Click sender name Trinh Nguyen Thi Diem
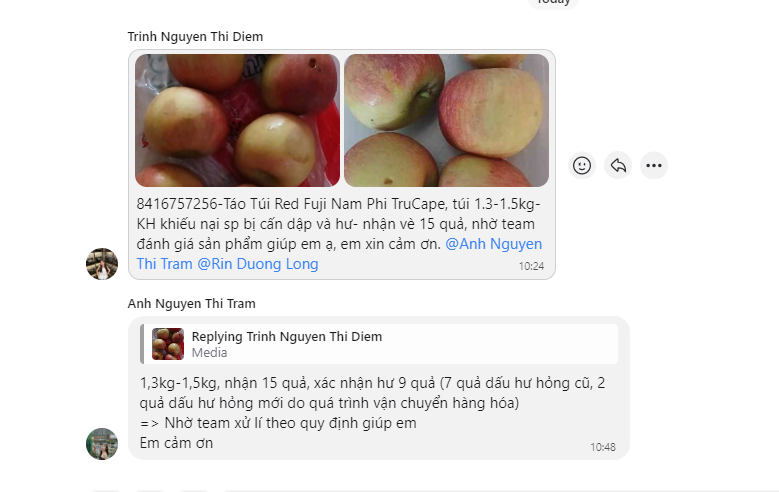 [x=195, y=37]
